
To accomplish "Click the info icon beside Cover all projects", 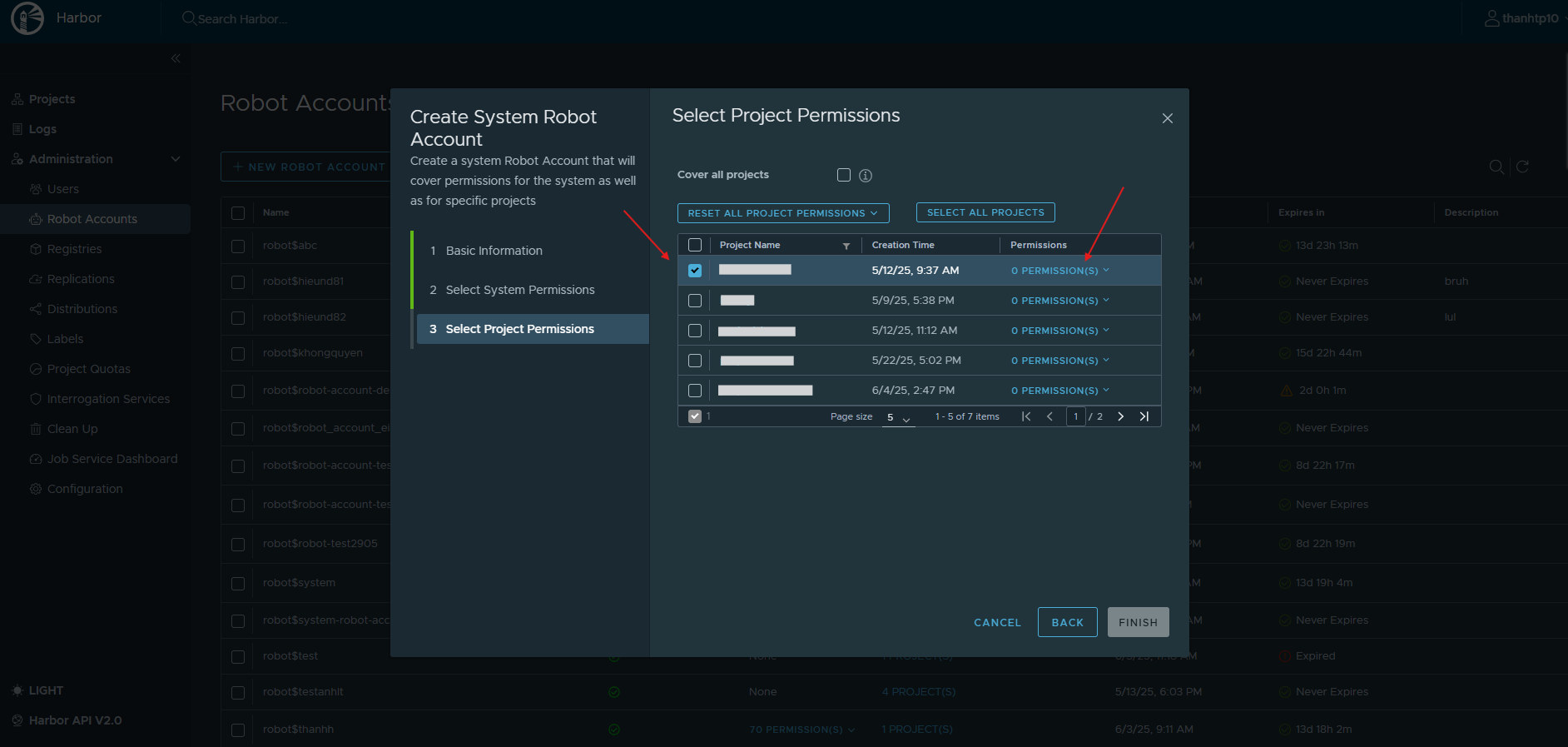I will (x=866, y=175).
